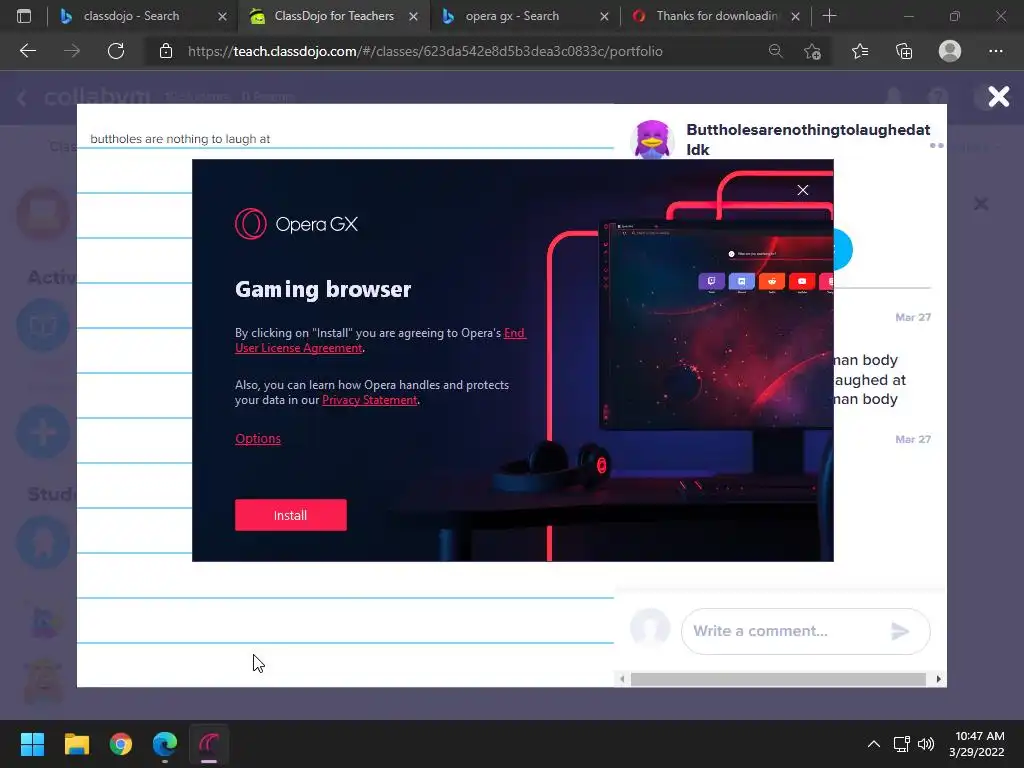1024x768 pixels.
Task: Click the Write a comment field
Action: tap(805, 631)
